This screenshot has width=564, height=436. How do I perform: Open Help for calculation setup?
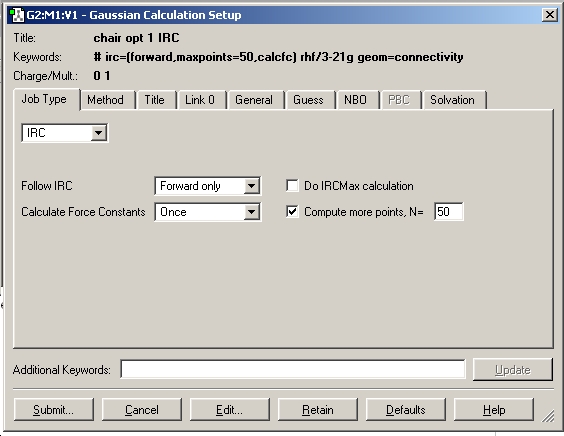(494, 409)
